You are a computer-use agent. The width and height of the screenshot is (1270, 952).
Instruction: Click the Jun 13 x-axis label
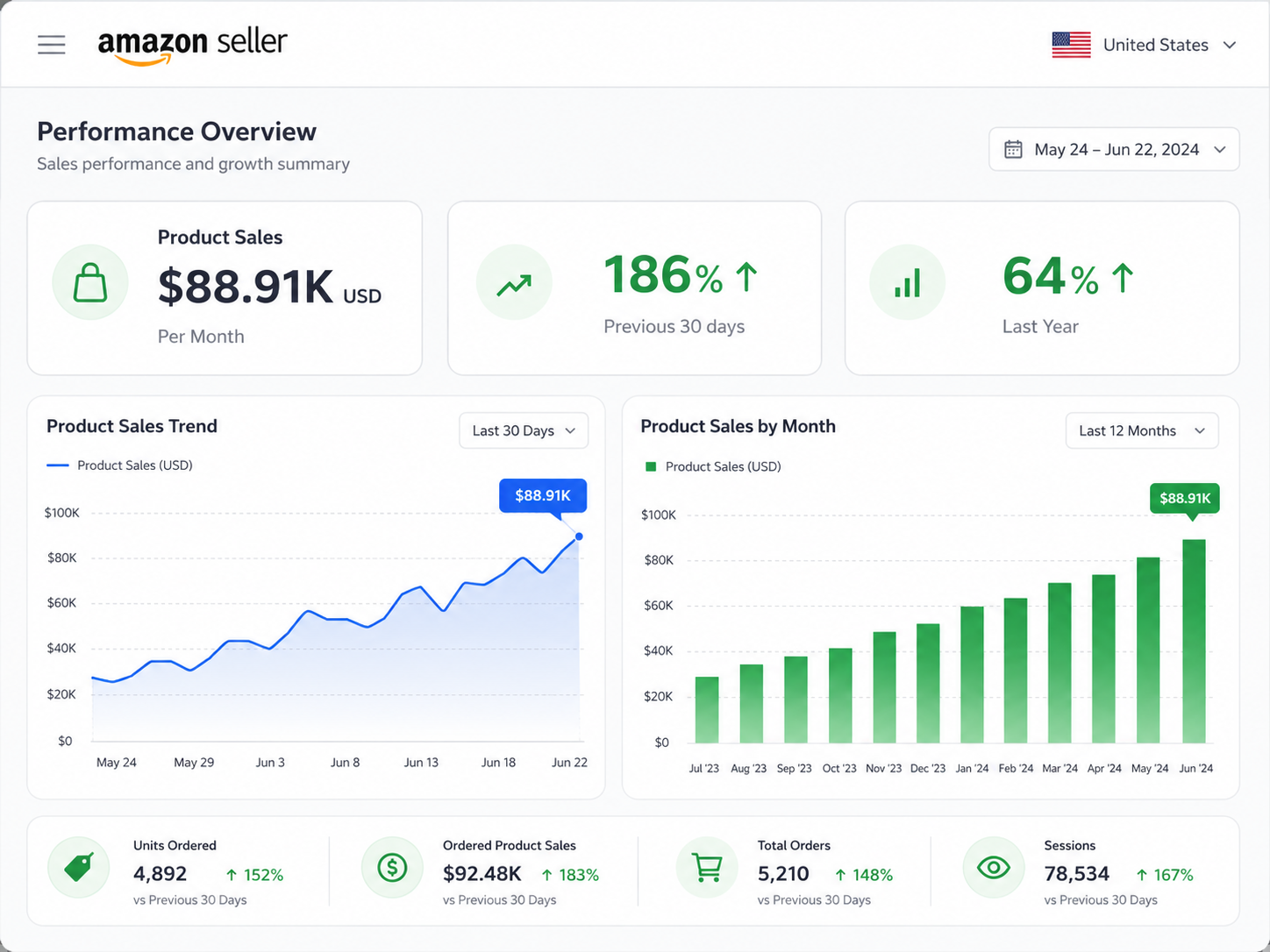(421, 763)
